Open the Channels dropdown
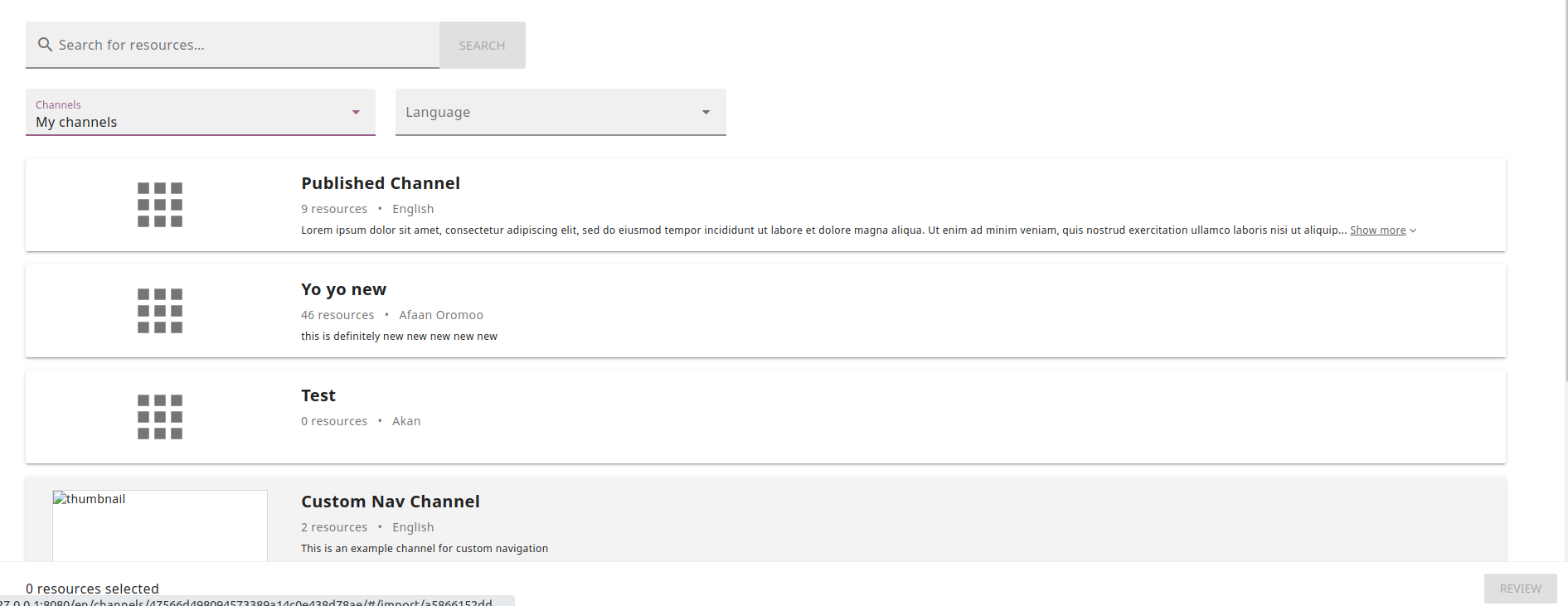Image resolution: width=1568 pixels, height=606 pixels. pos(201,112)
